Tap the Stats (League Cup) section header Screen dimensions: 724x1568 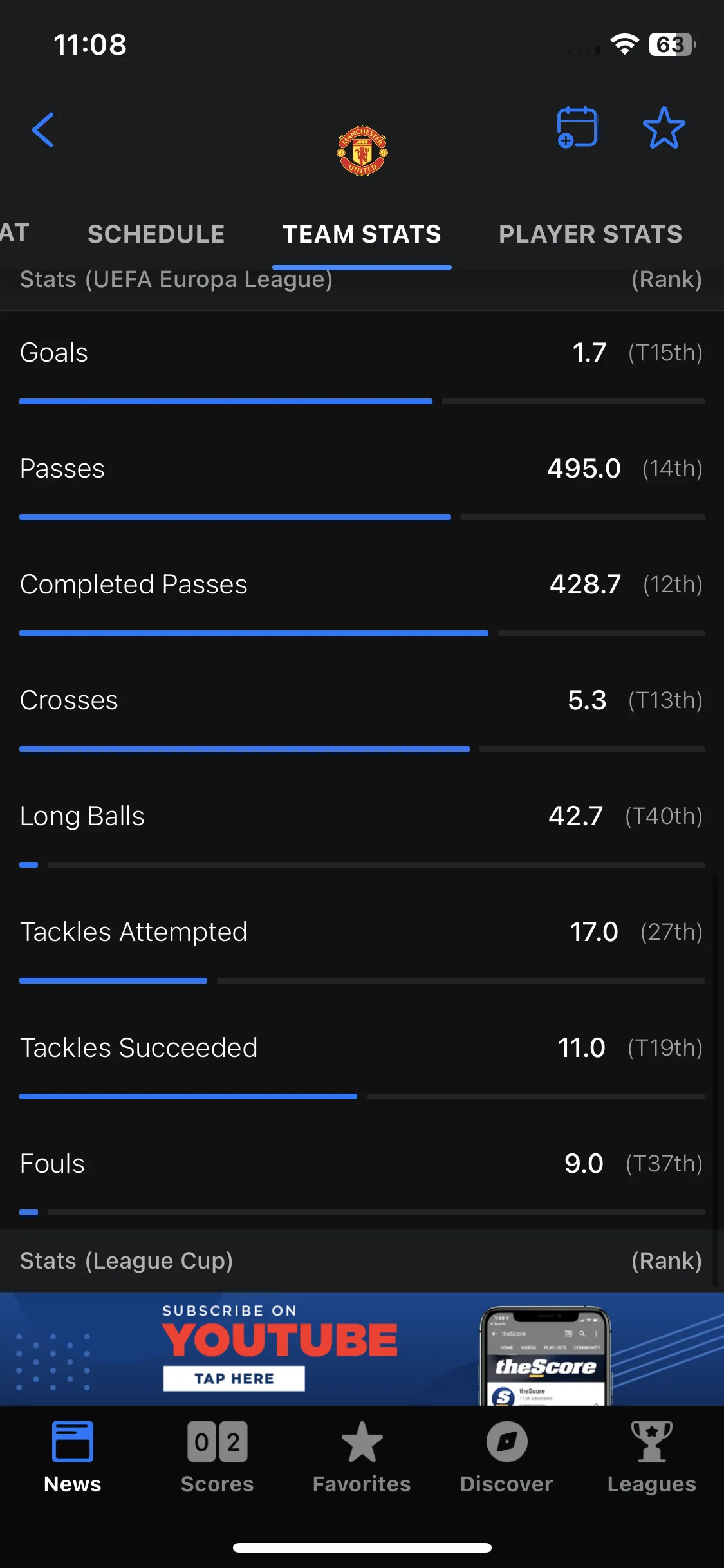[x=362, y=1260]
